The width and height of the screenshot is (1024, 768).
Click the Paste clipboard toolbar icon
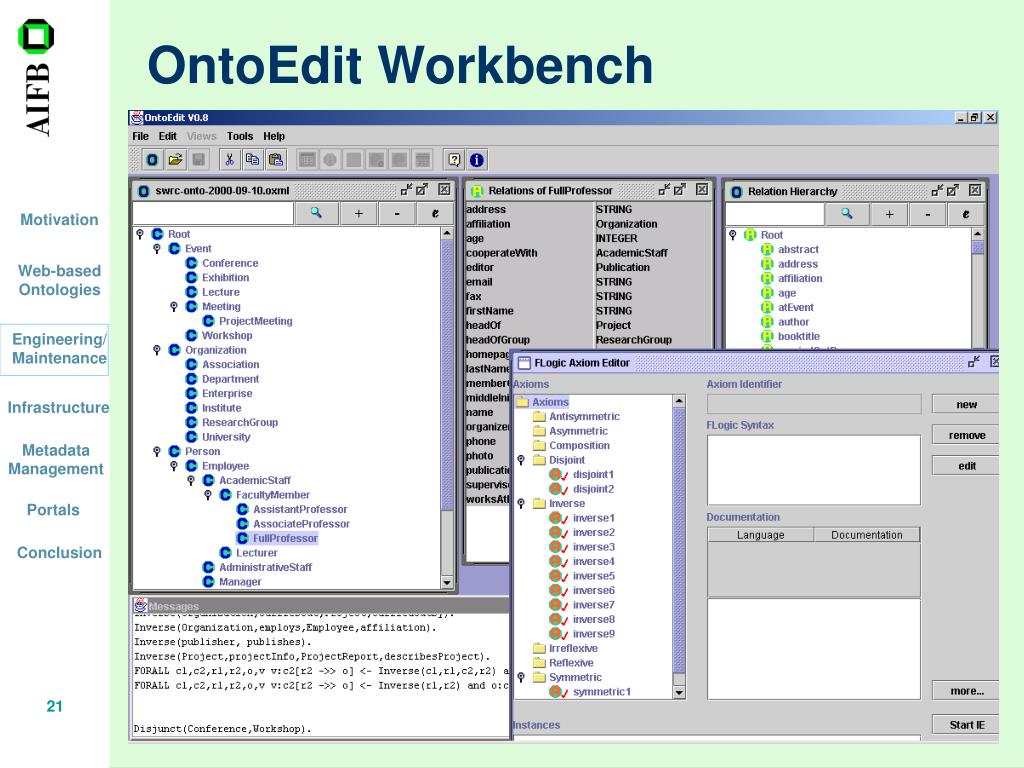276,160
